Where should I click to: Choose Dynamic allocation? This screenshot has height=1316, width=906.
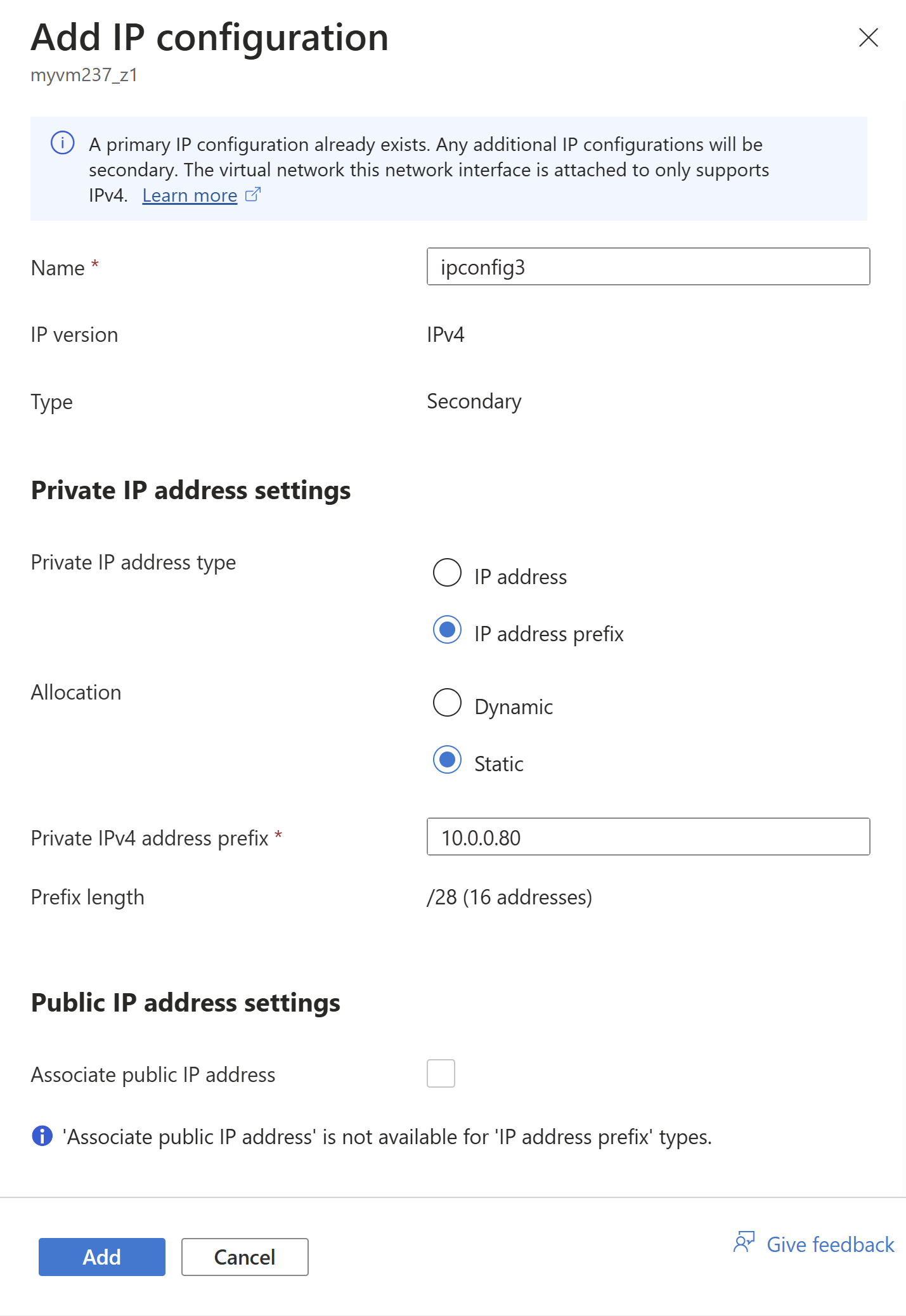click(x=447, y=703)
